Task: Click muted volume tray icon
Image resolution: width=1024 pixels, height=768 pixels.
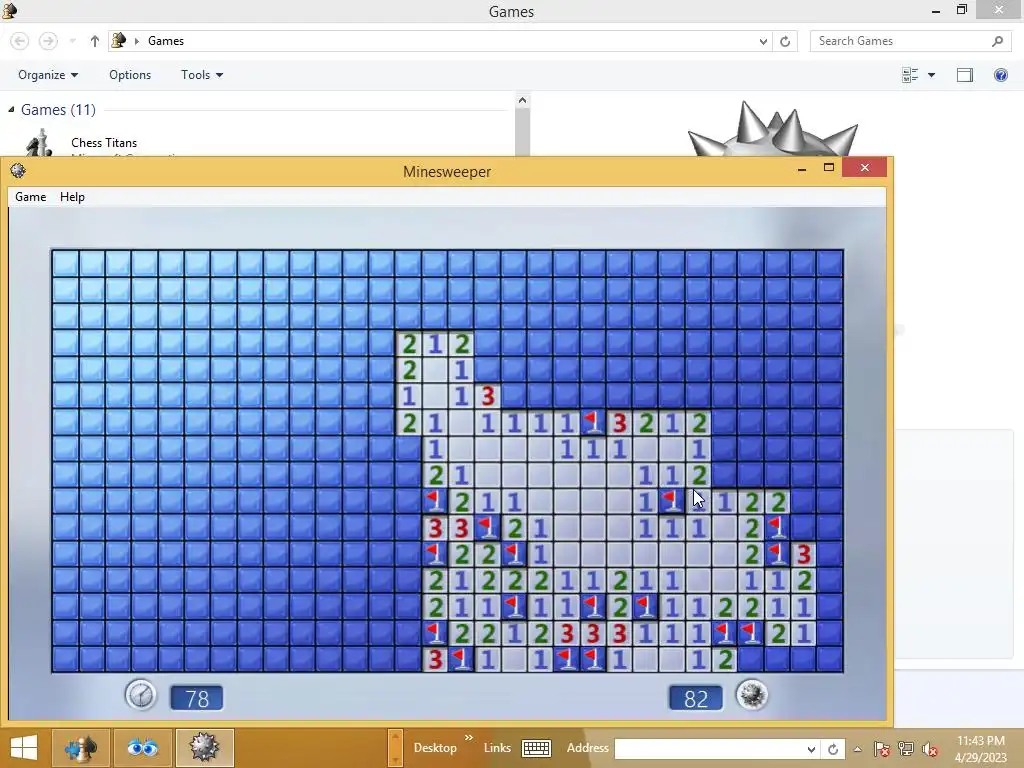Action: (x=930, y=749)
